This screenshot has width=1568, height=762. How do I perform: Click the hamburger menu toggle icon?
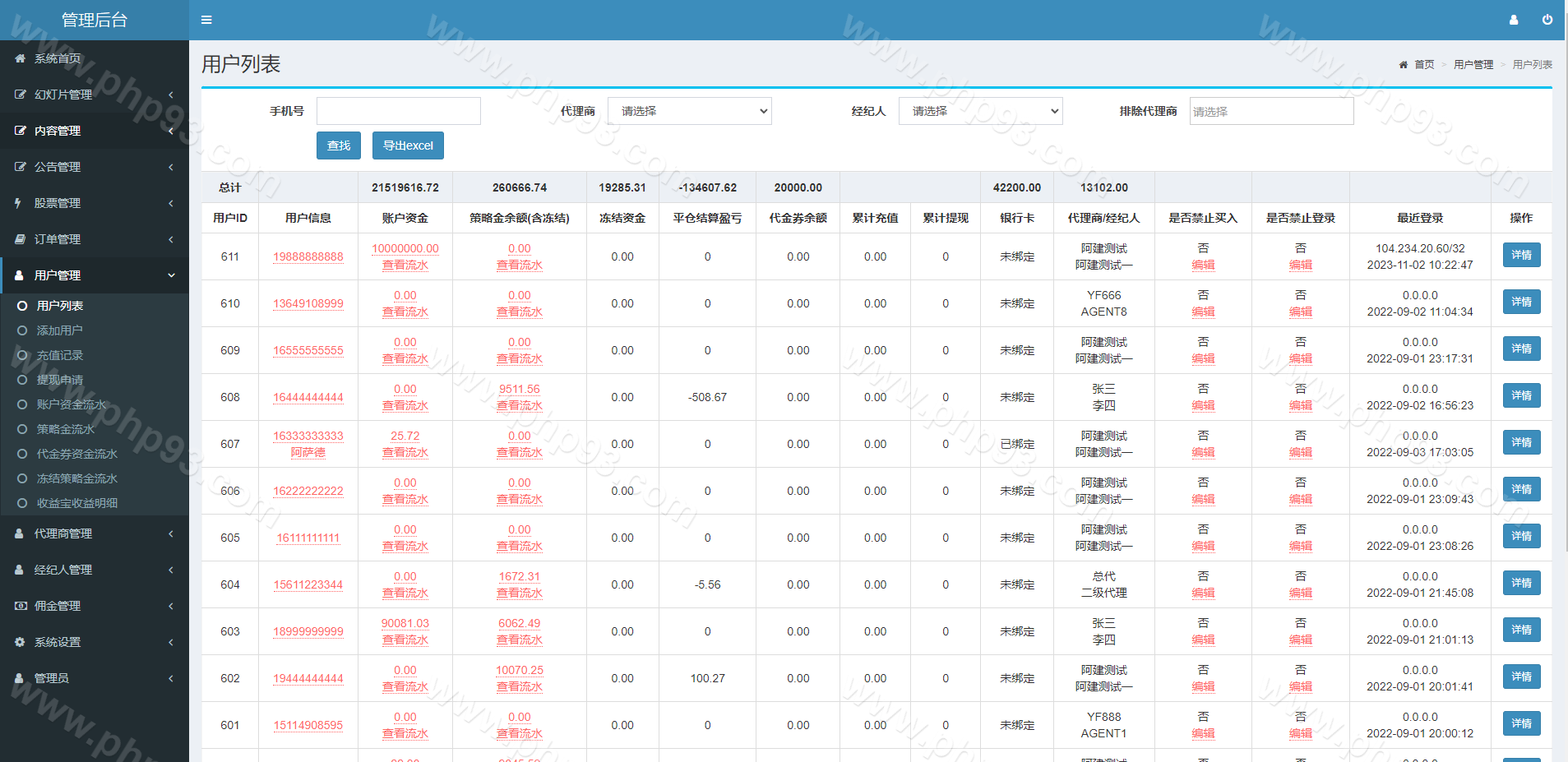(x=206, y=20)
